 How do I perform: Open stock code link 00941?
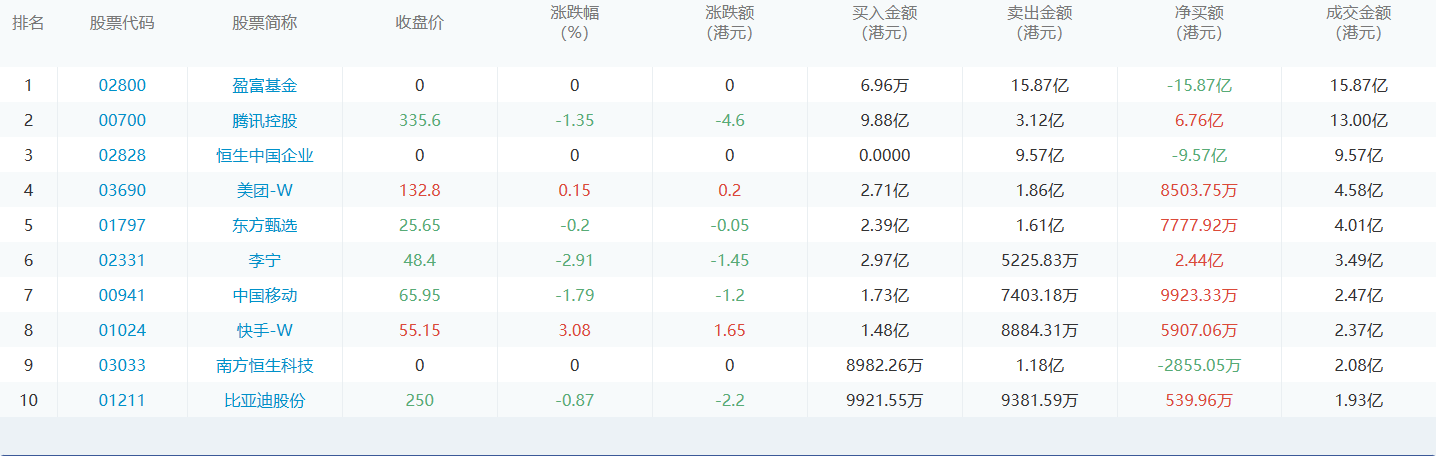pos(122,296)
